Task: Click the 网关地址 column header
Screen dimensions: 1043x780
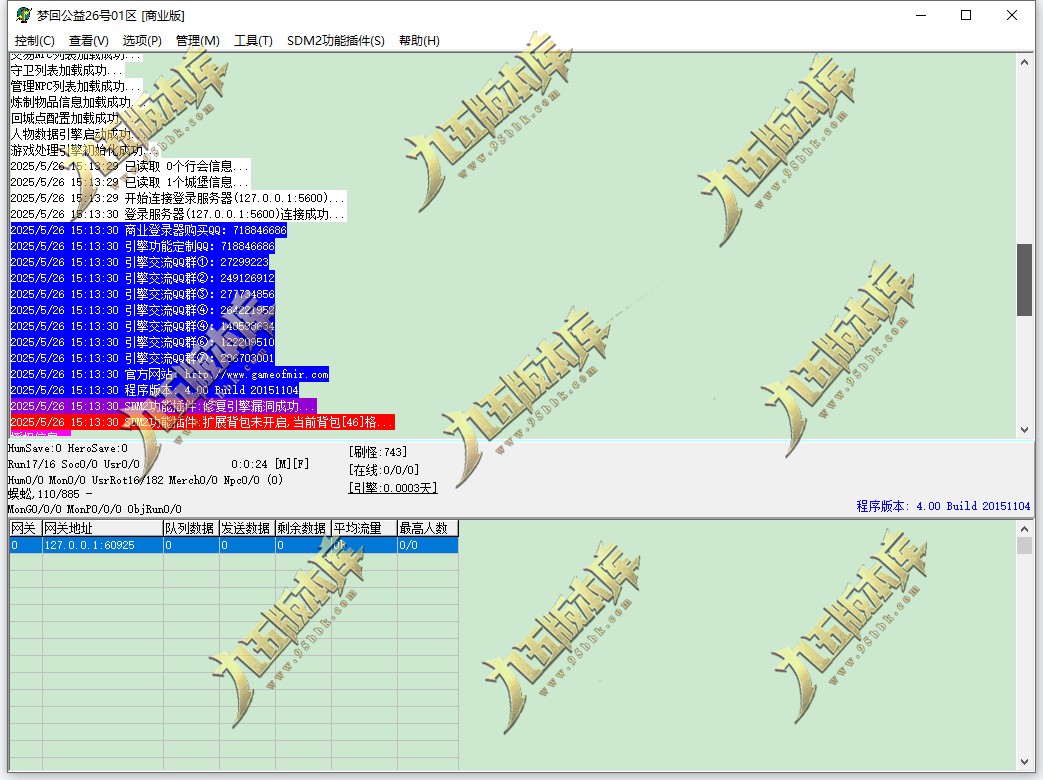Action: 102,528
